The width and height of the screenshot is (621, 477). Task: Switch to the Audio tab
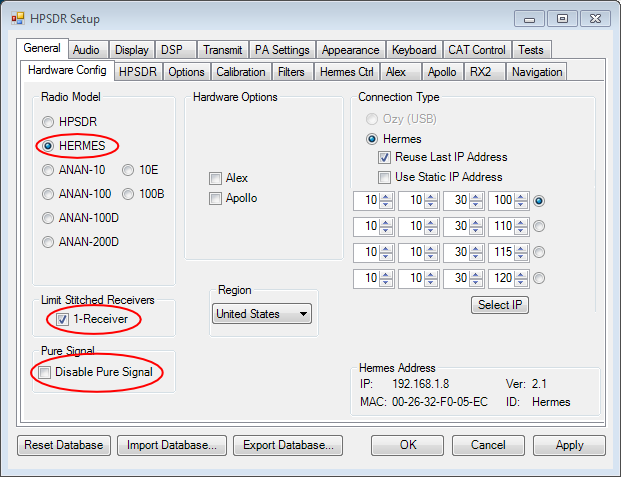point(86,50)
